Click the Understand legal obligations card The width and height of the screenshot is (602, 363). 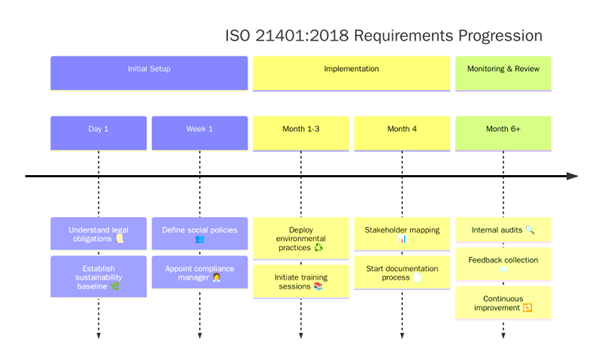click(x=99, y=234)
